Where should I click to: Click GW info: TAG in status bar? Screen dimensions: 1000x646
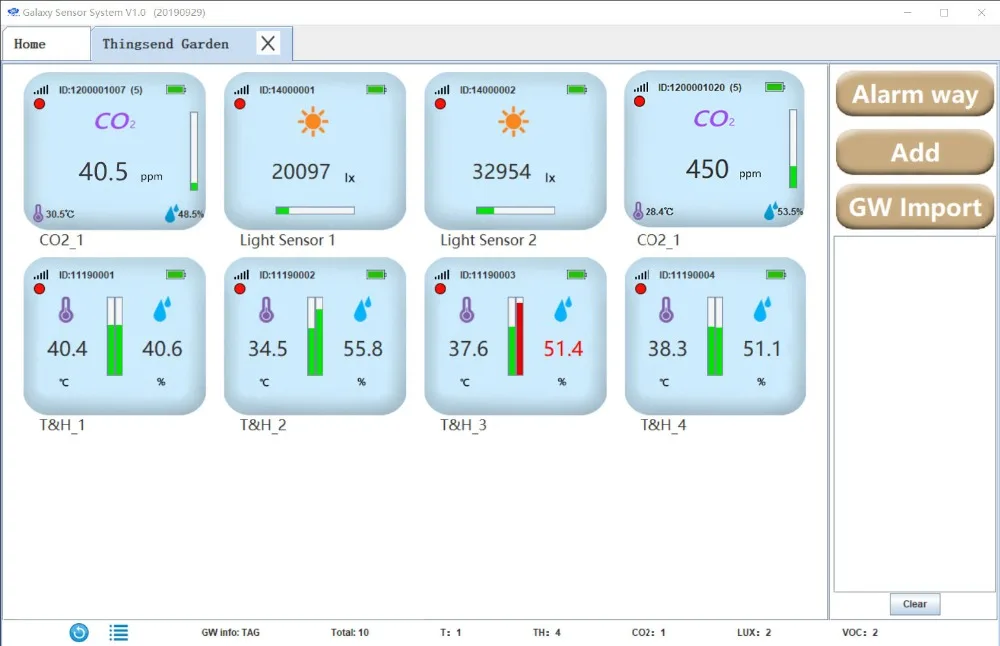pos(230,633)
